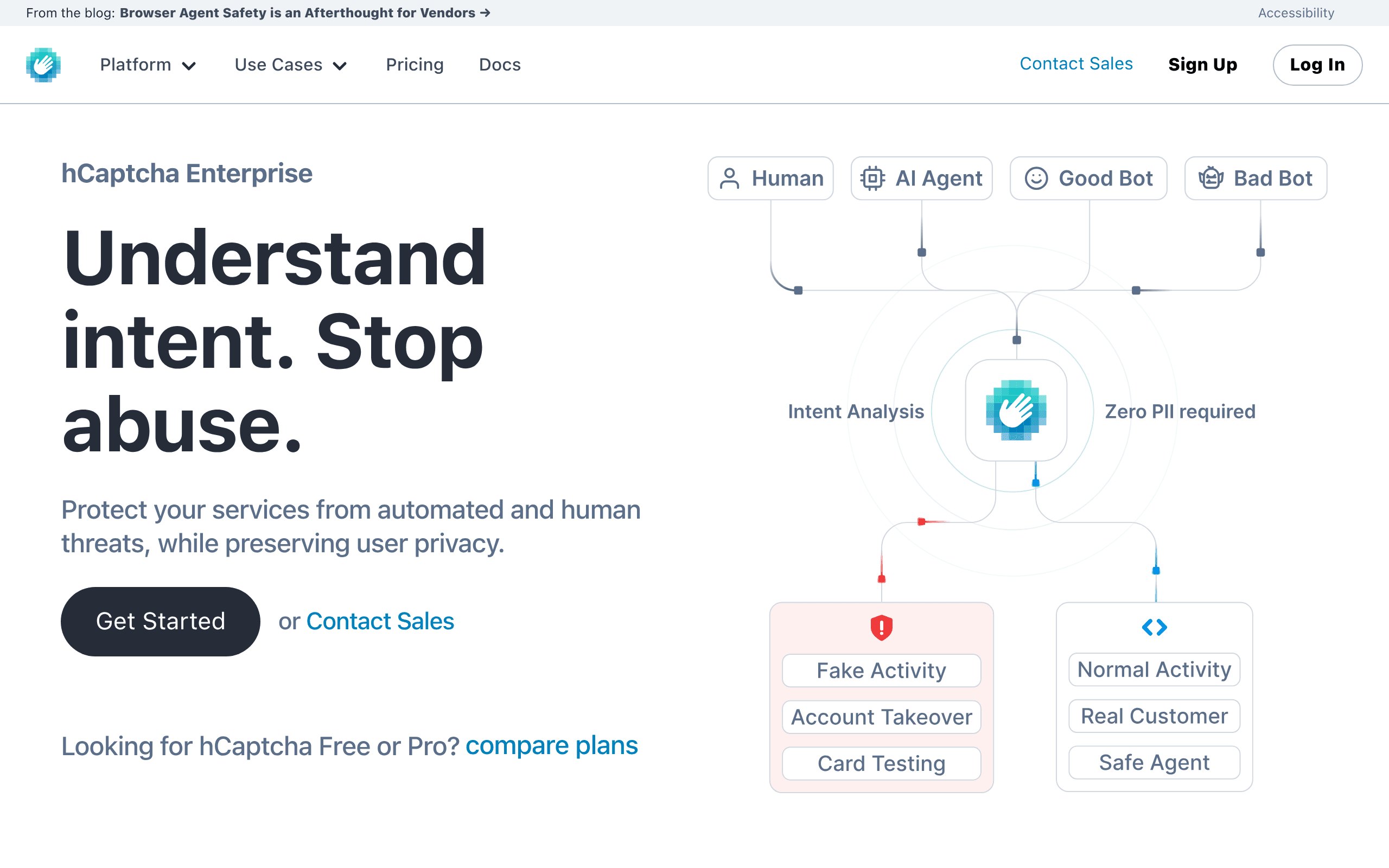Screen dimensions: 1389x868
Task: Click the blue code brackets icon
Action: click(1154, 627)
